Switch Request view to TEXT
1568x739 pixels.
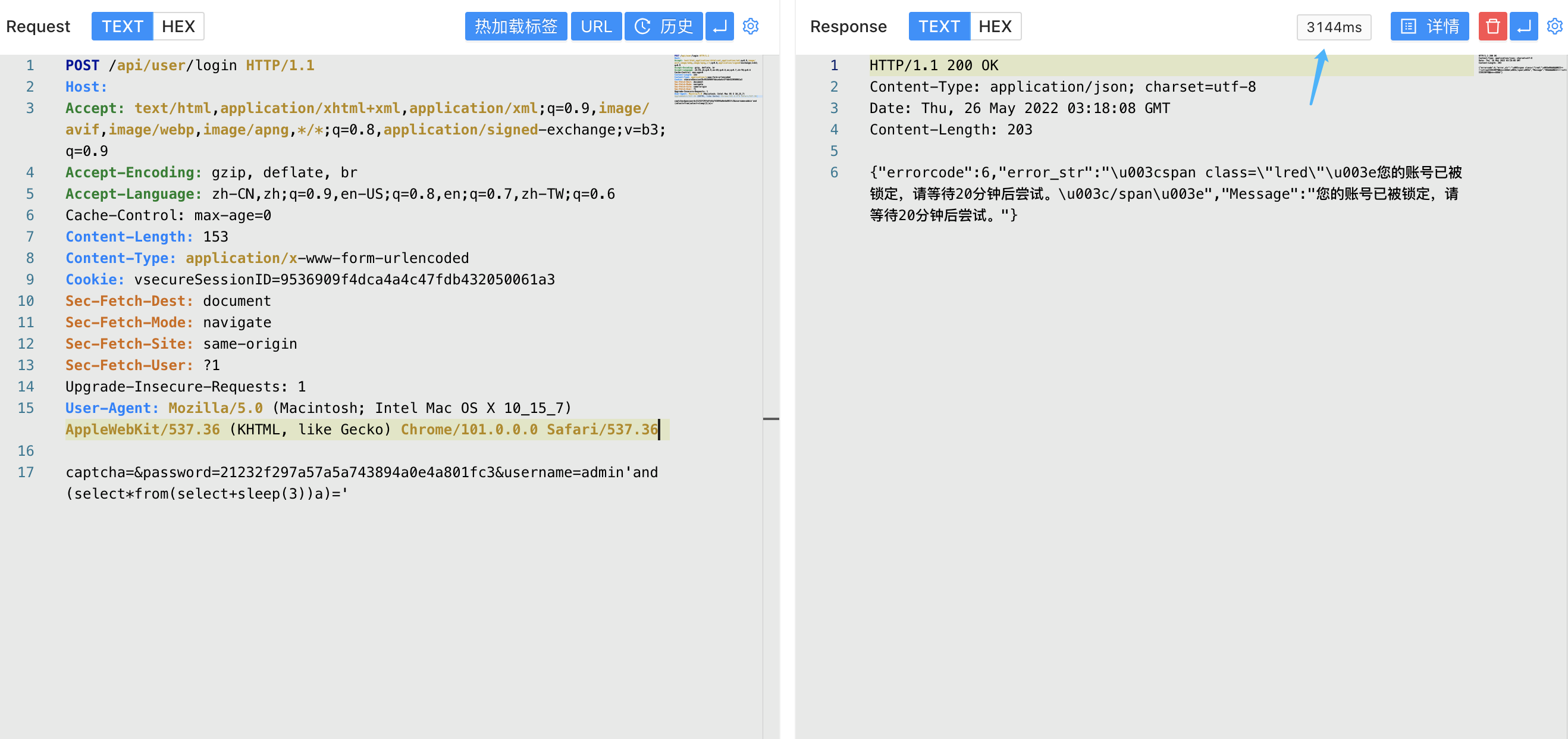point(123,26)
